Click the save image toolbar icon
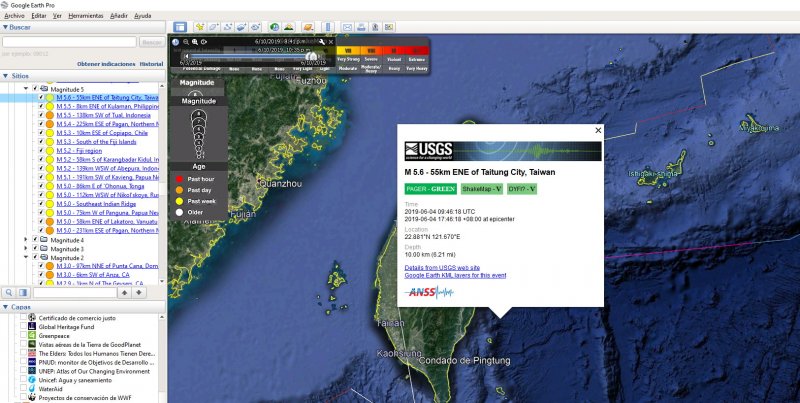800x403 pixels. click(375, 27)
